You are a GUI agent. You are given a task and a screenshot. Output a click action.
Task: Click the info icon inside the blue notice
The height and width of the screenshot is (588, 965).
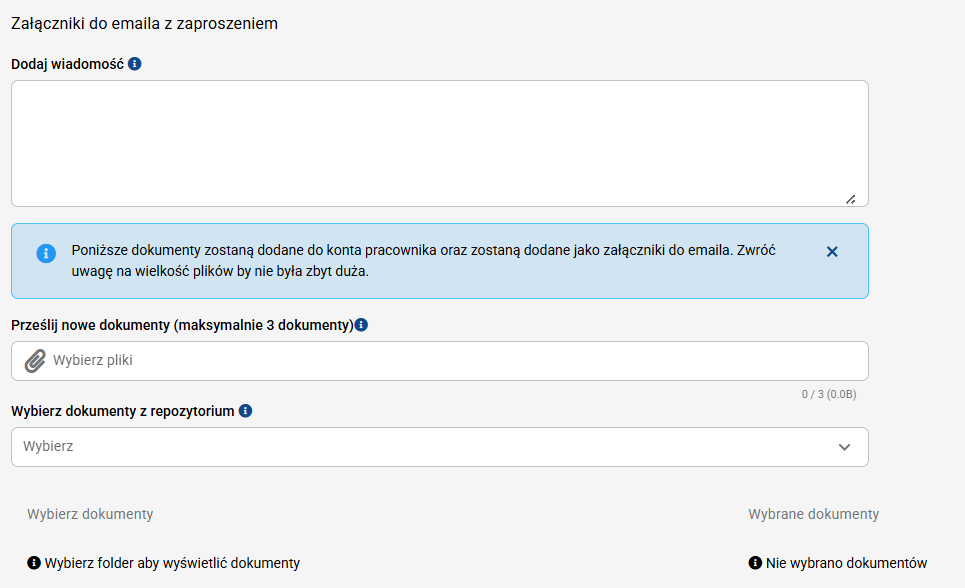(46, 253)
